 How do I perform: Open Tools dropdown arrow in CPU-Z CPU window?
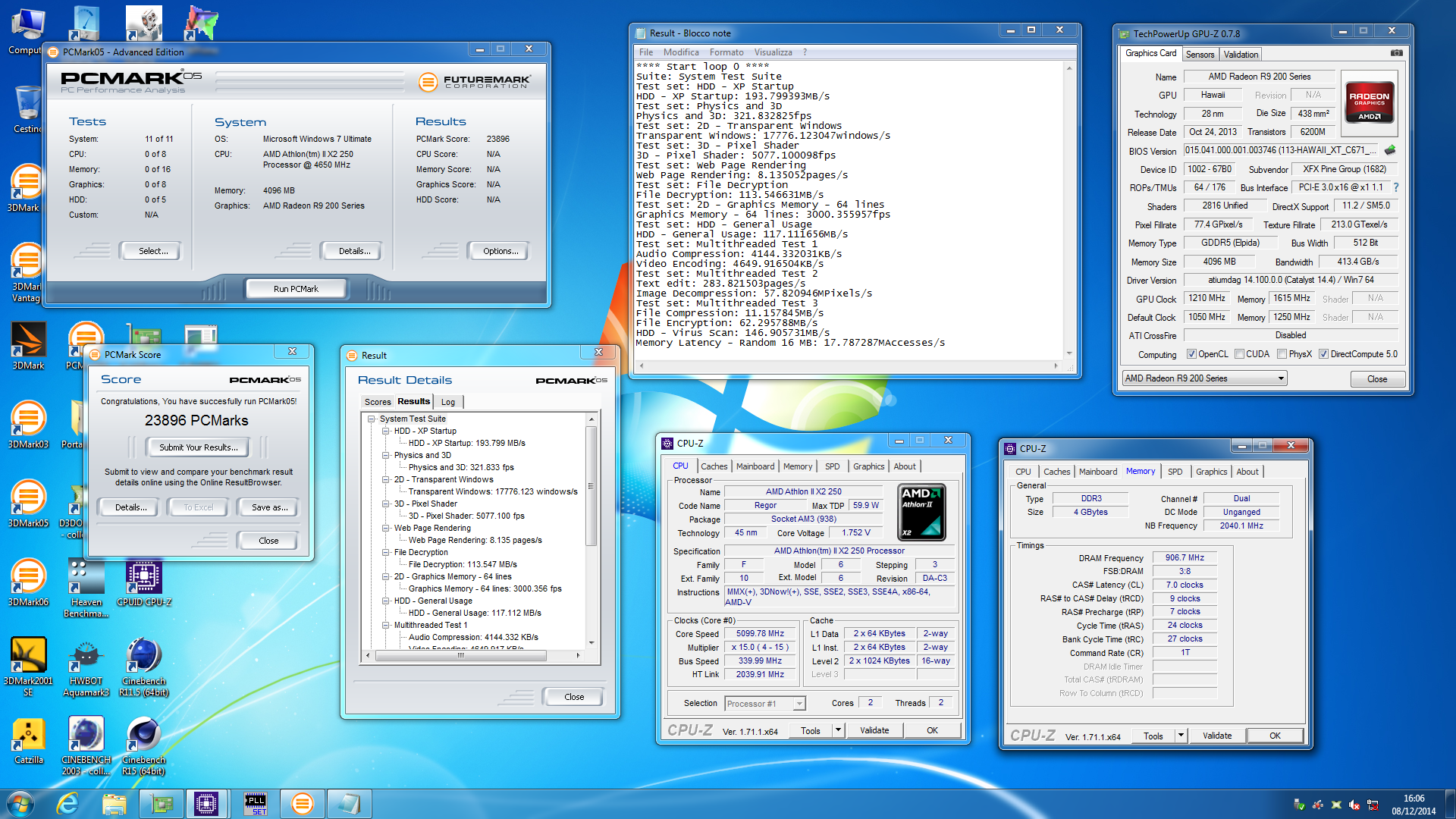(838, 730)
